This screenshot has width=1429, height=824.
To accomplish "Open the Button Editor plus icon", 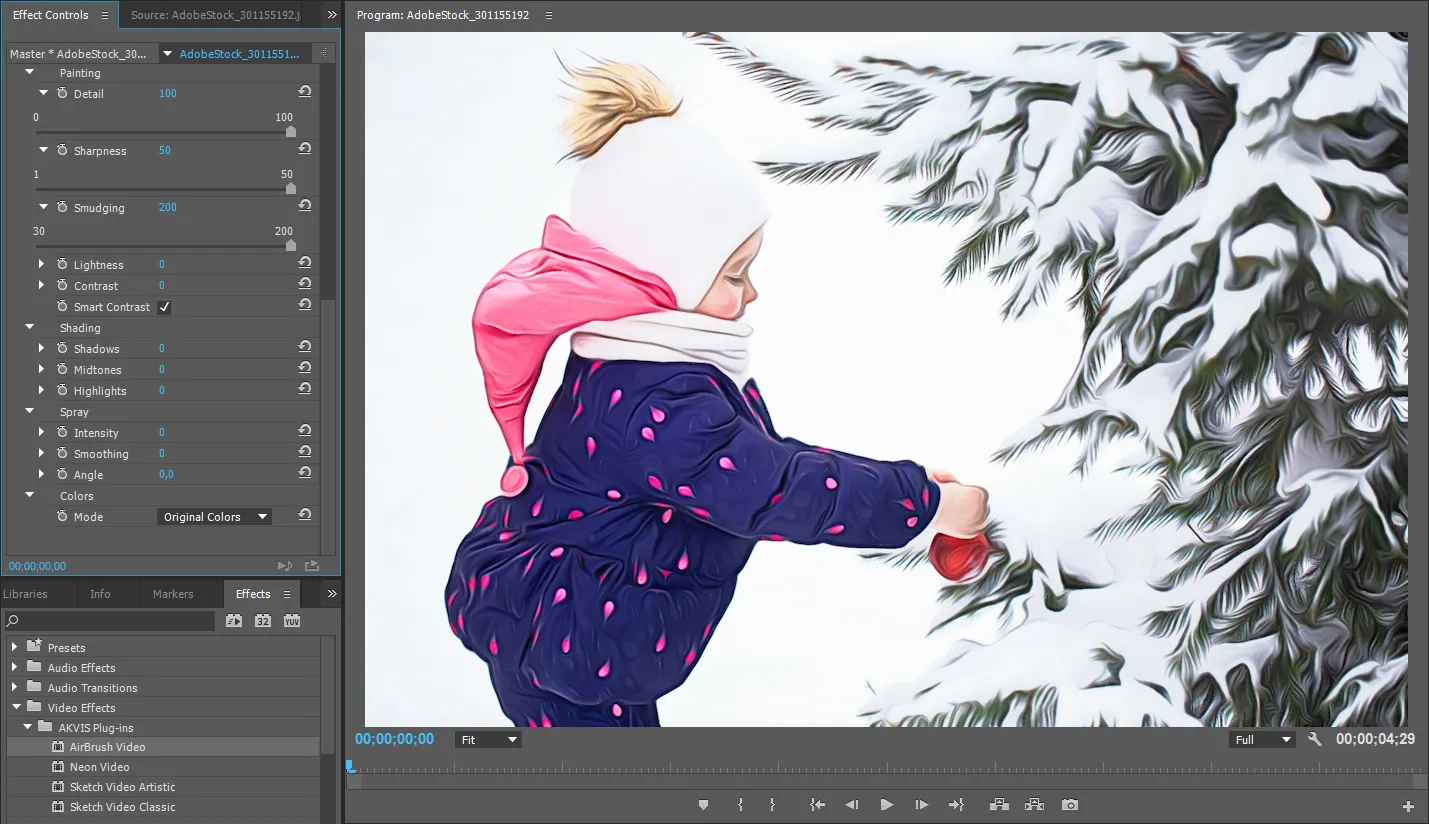I will coord(1409,806).
